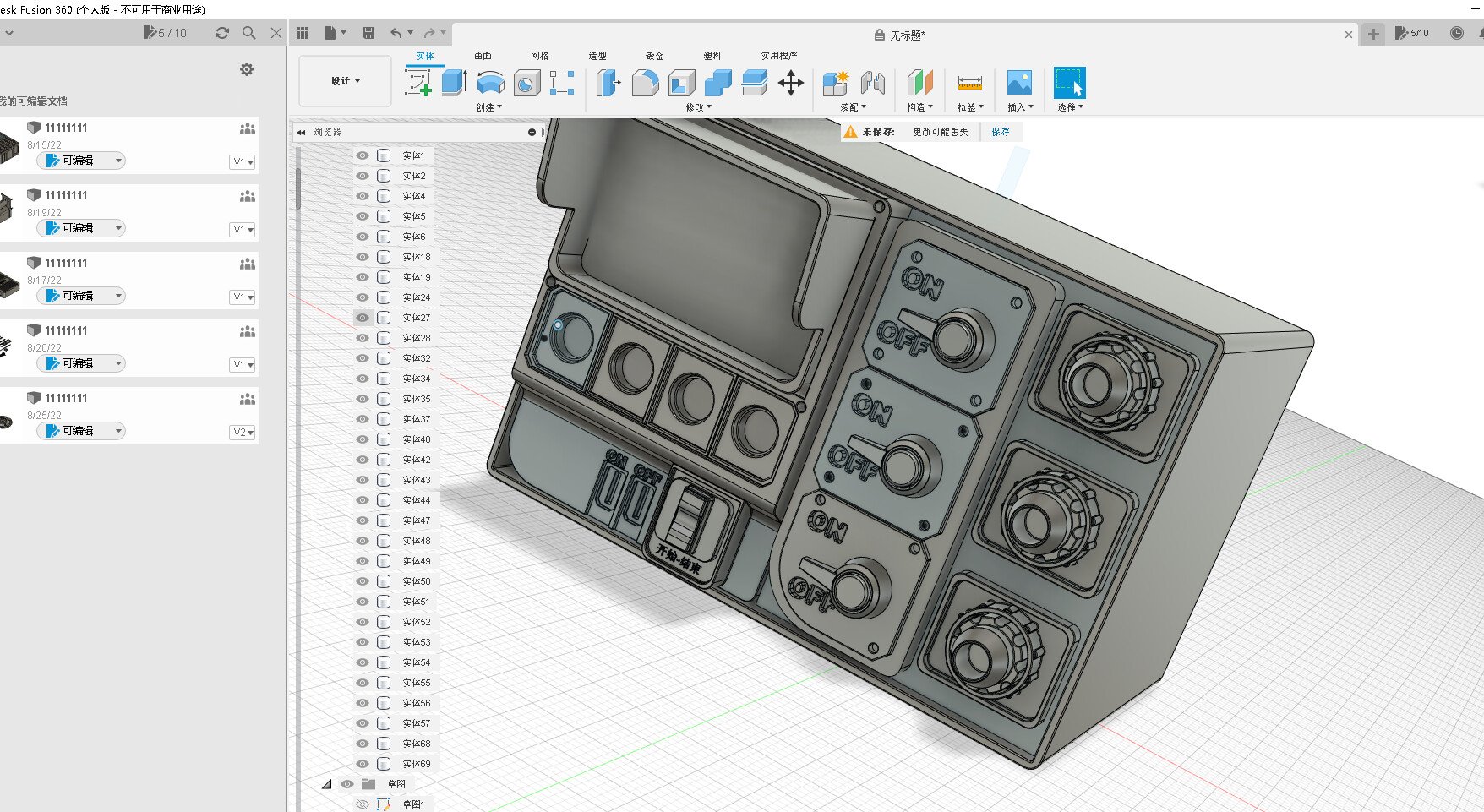Open the job status clock icon
The width and height of the screenshot is (1484, 812).
[1456, 33]
